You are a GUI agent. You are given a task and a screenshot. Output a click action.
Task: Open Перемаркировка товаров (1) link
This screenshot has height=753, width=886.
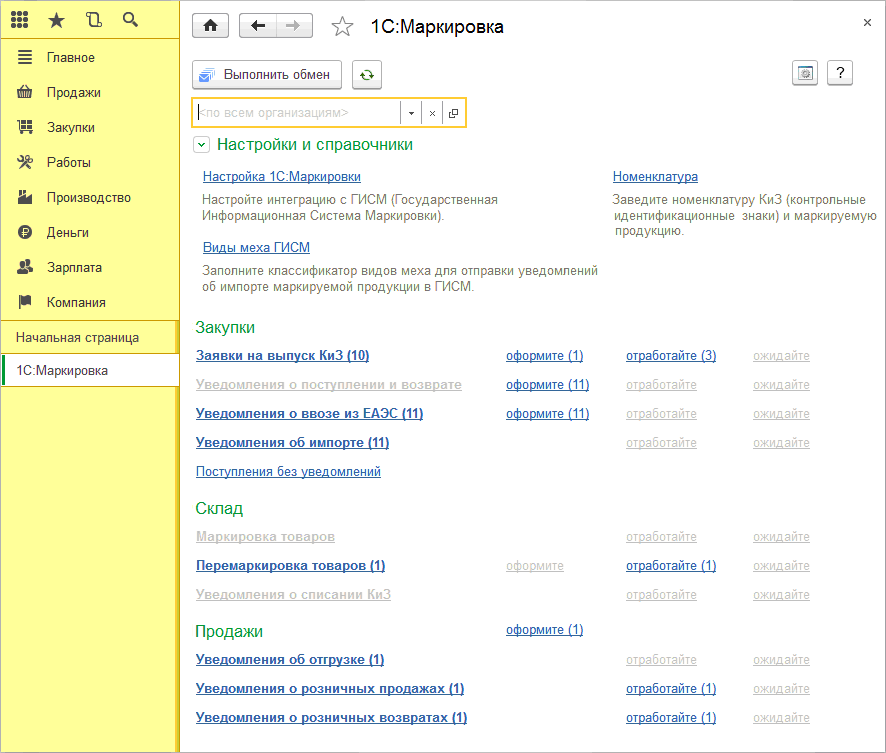point(290,566)
